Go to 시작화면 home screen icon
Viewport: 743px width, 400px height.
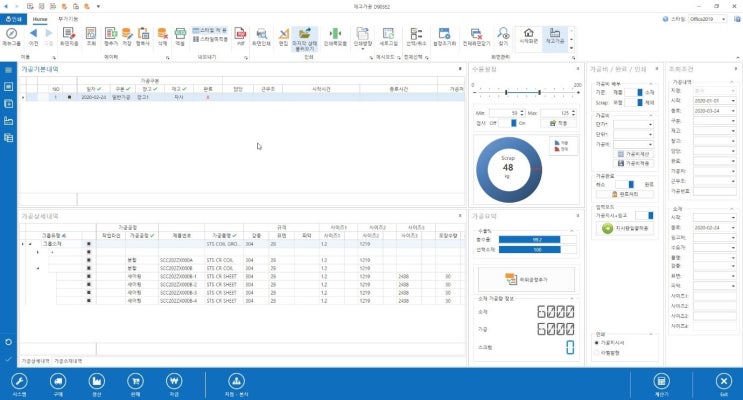coord(529,36)
